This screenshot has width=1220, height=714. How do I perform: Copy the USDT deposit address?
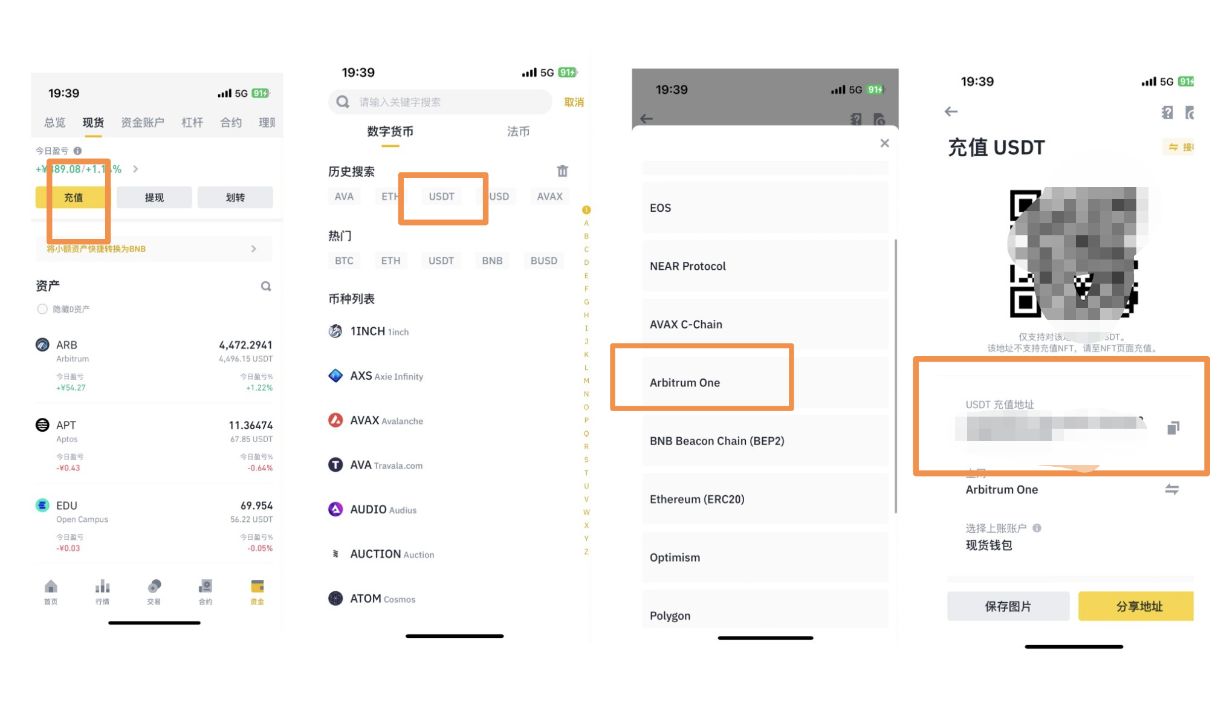(x=1173, y=428)
